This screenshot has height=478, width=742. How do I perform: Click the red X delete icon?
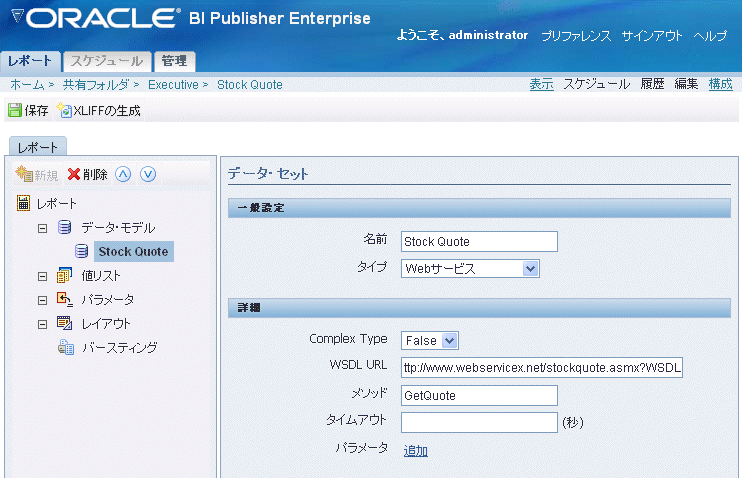pos(73,174)
